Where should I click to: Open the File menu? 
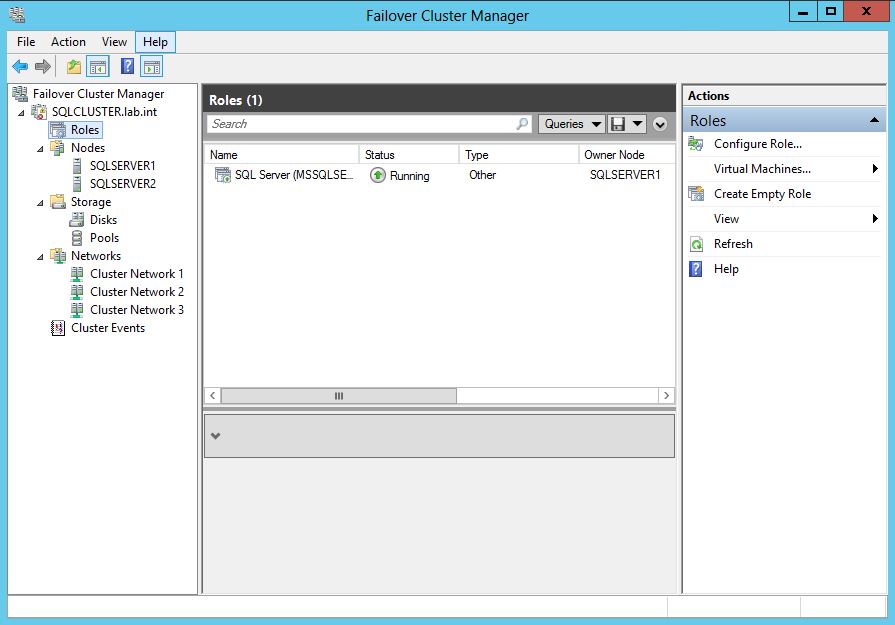tap(26, 42)
